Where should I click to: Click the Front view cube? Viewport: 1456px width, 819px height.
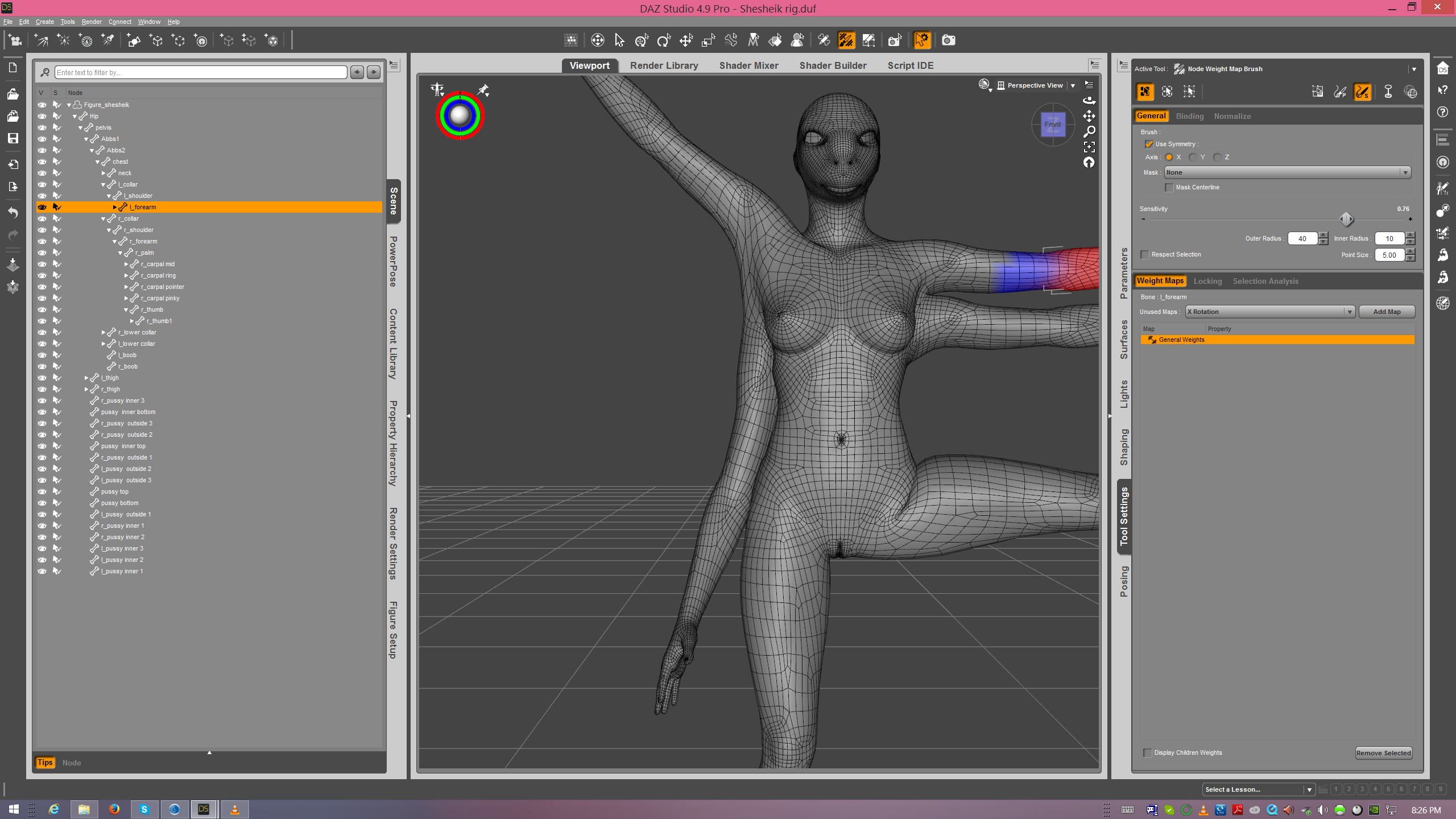point(1052,125)
